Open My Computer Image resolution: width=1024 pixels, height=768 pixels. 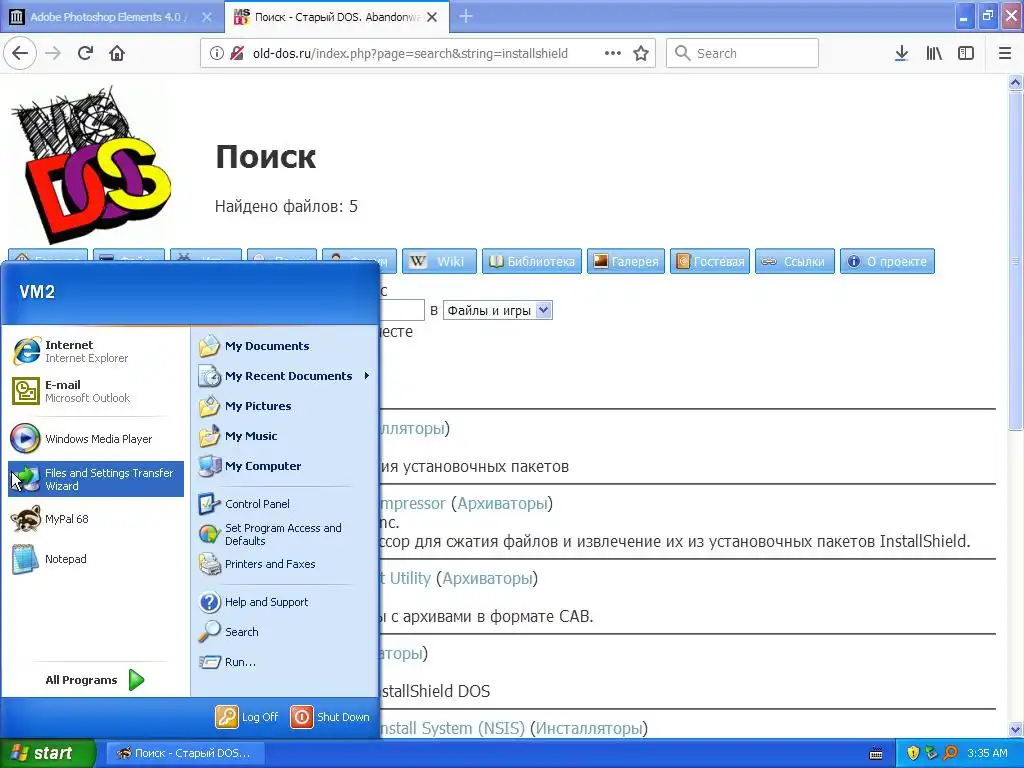click(284, 466)
